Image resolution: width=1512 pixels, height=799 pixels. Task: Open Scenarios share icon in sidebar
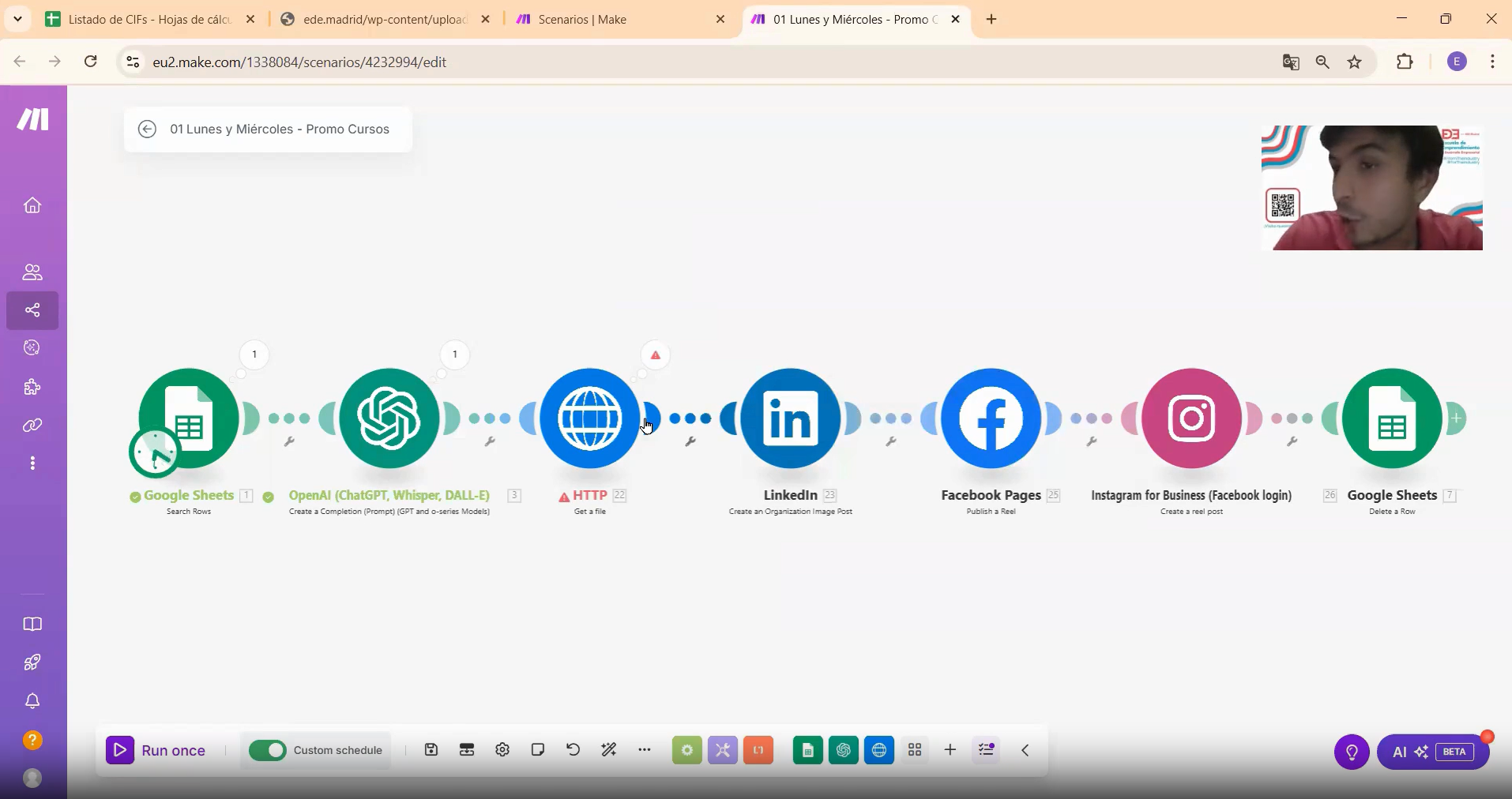click(32, 310)
